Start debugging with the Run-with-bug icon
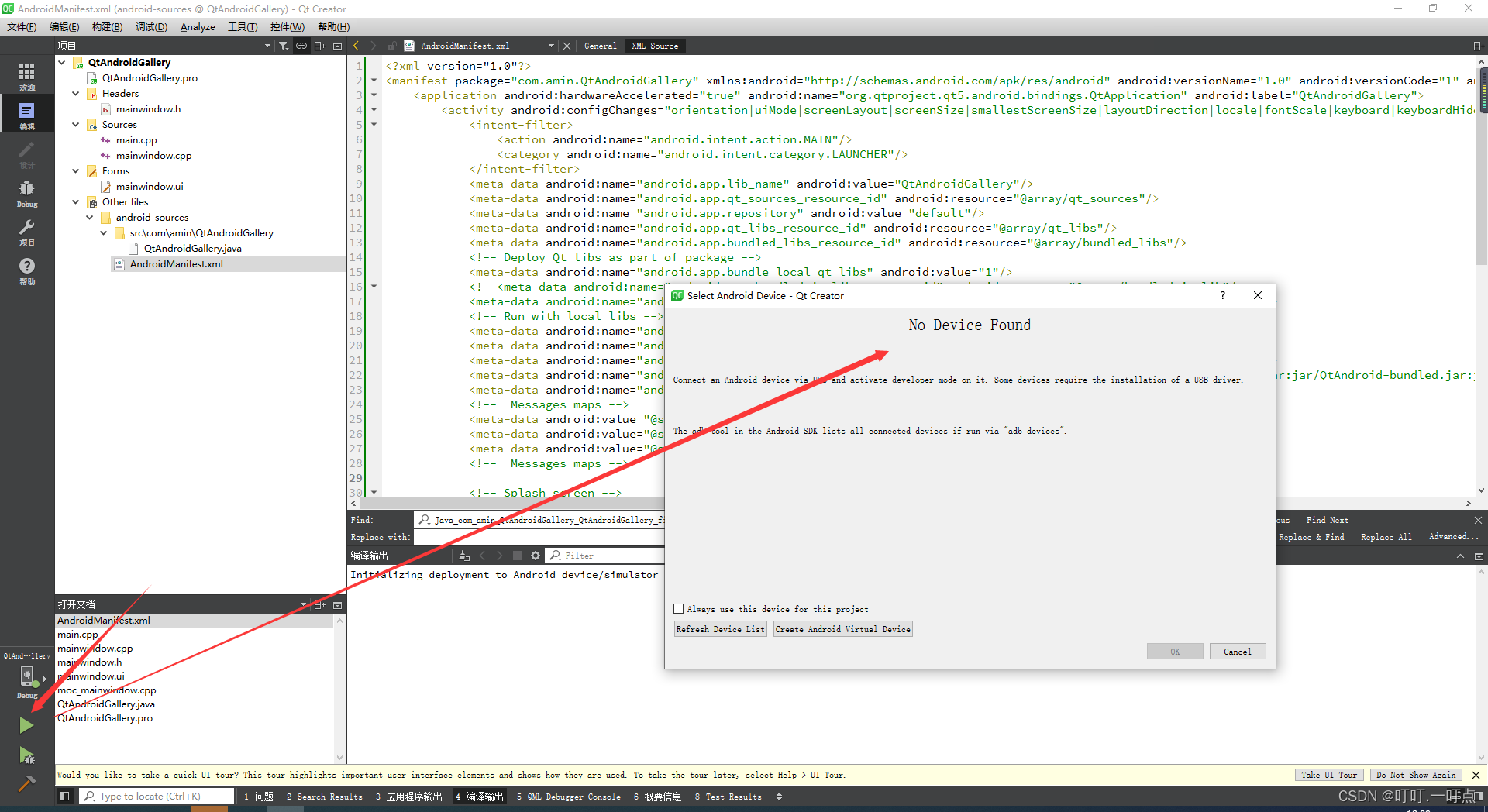 (26, 755)
